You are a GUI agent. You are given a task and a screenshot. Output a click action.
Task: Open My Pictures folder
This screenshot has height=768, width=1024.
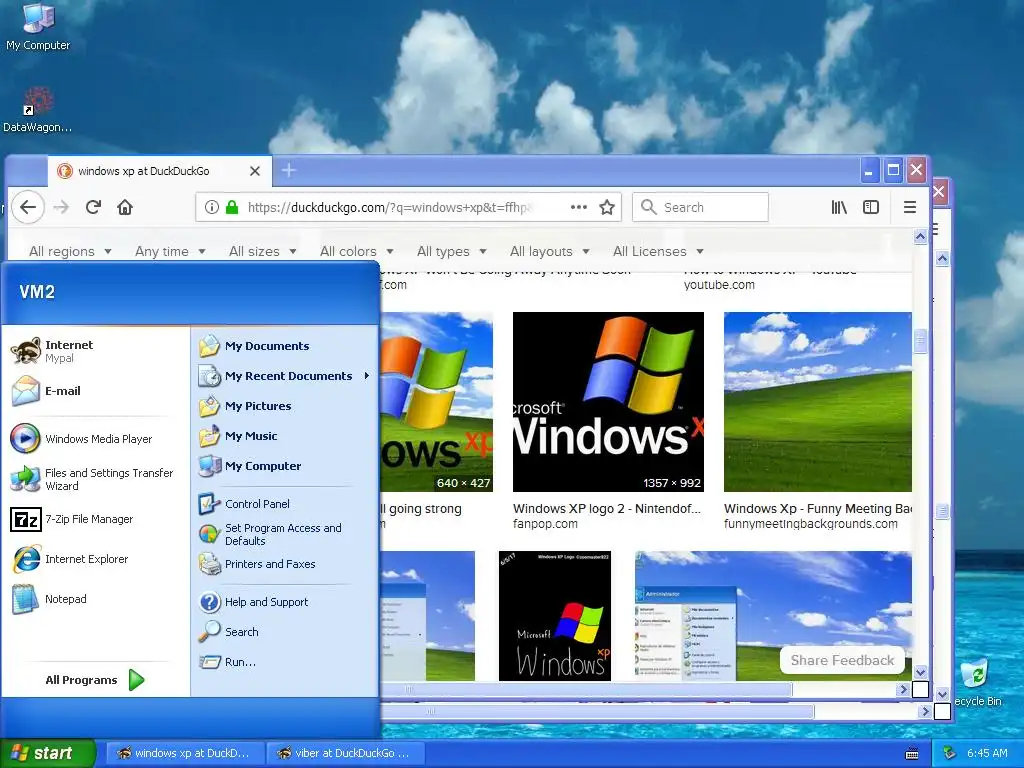[x=285, y=406]
